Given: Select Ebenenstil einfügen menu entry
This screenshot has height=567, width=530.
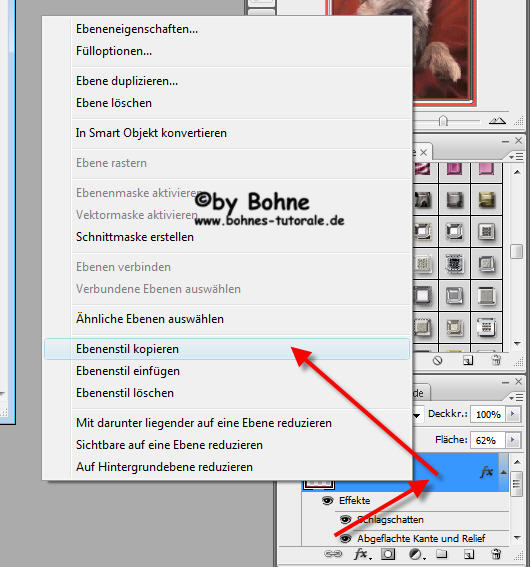Looking at the screenshot, I should tap(128, 371).
